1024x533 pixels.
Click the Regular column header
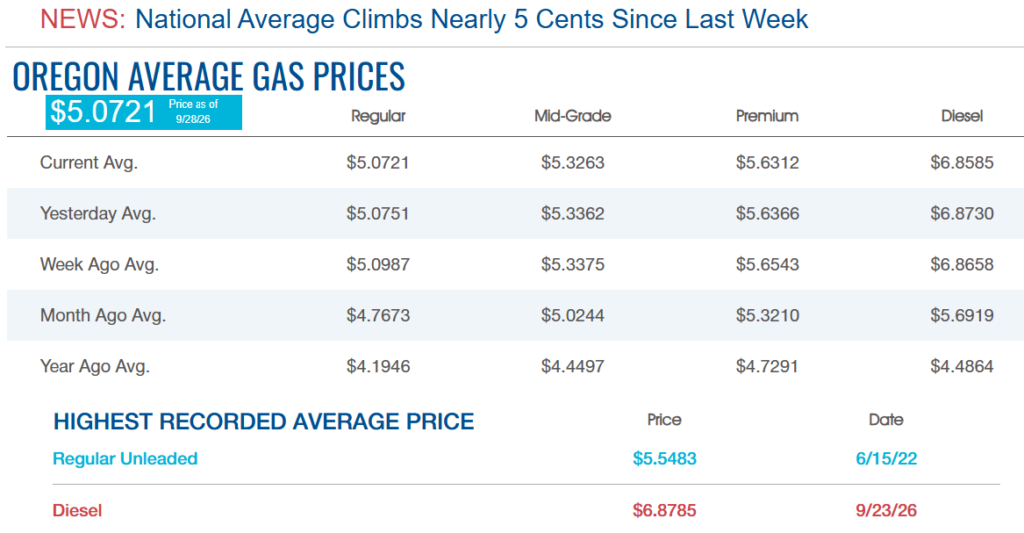[x=378, y=116]
